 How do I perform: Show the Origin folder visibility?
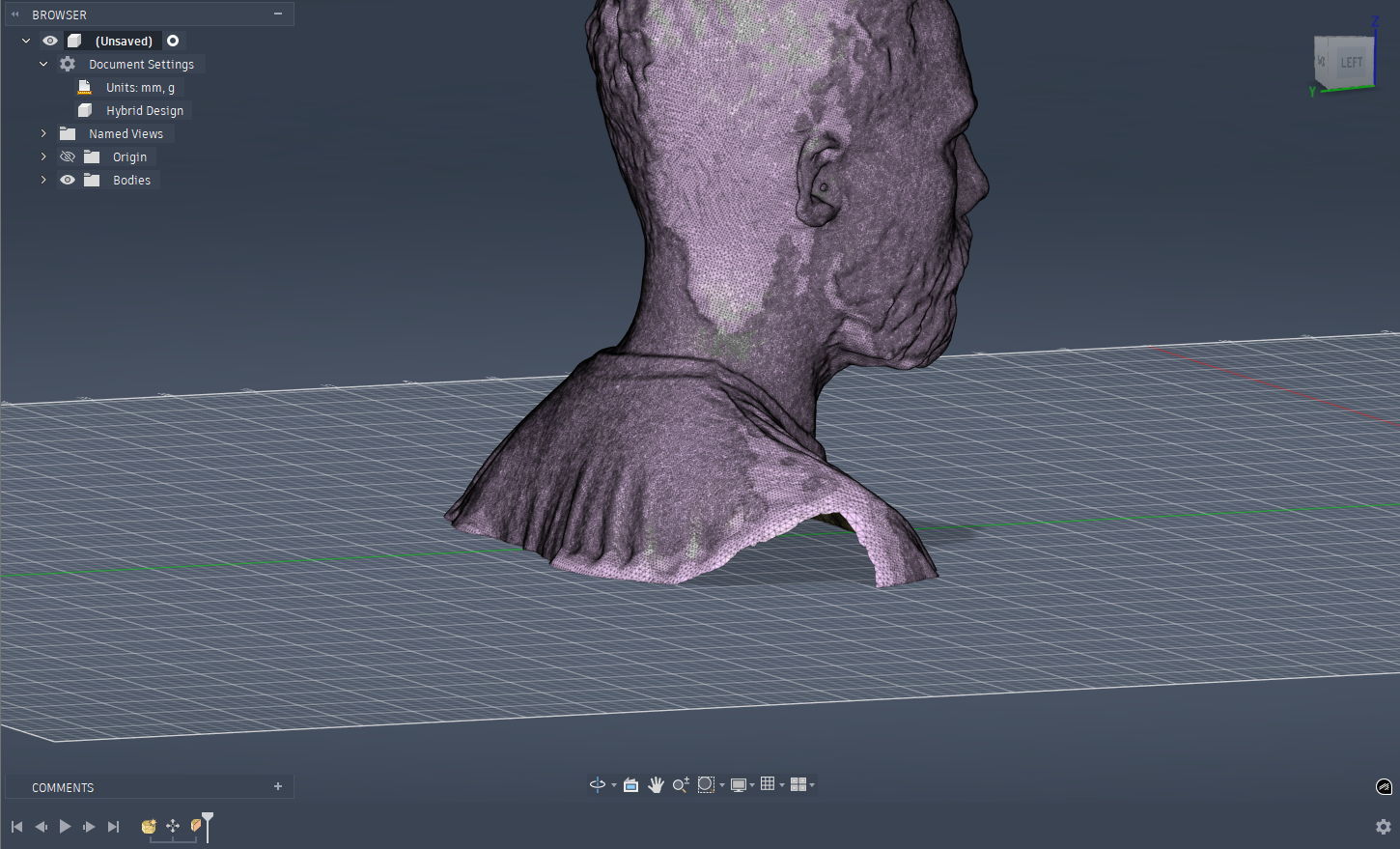coord(67,156)
